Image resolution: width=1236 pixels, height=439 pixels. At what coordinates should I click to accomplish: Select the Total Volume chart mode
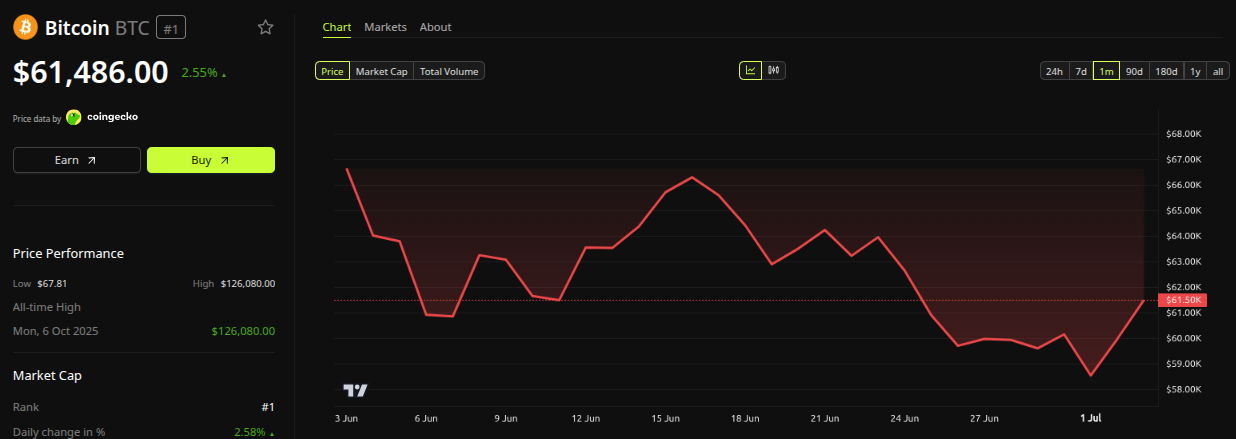[449, 71]
